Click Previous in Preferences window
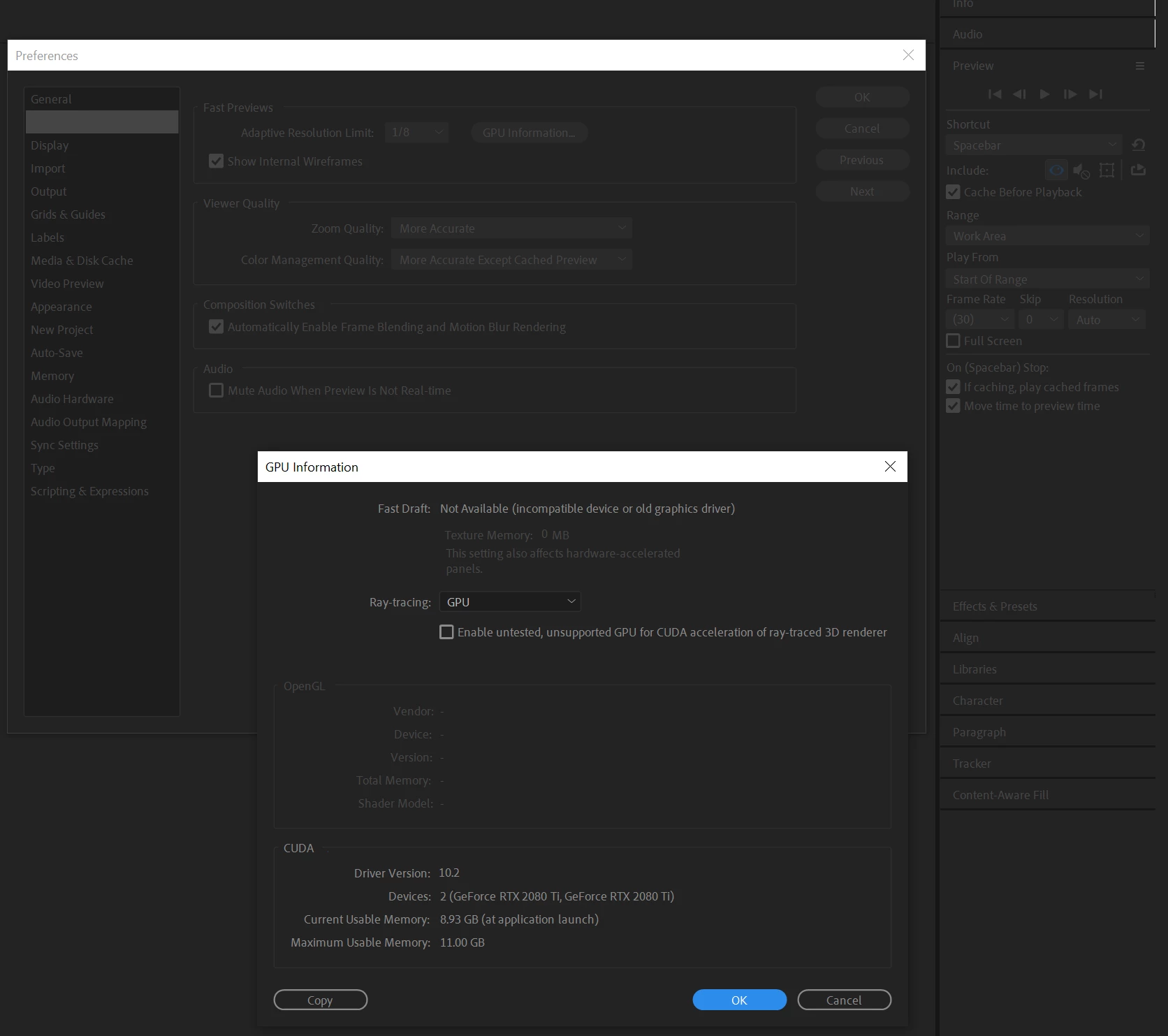 862,160
